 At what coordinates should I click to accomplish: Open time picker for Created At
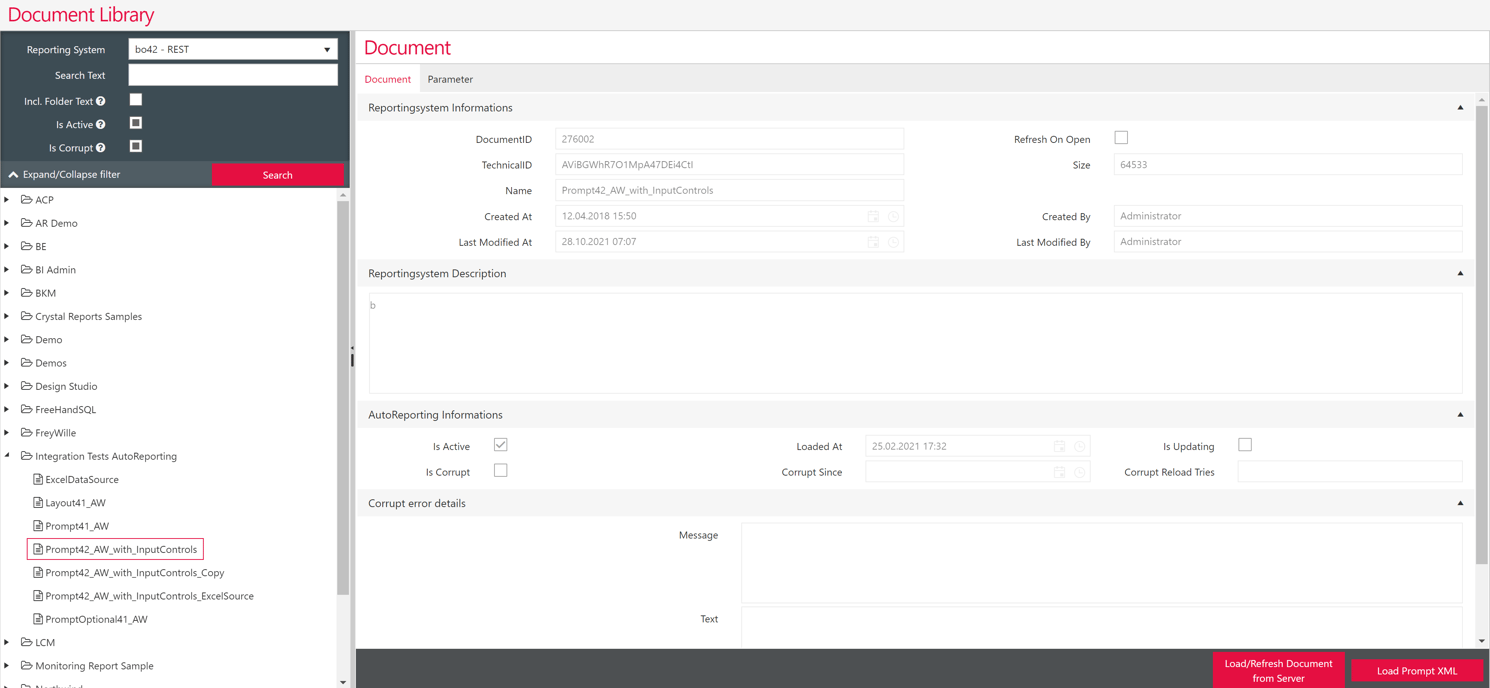coord(894,216)
